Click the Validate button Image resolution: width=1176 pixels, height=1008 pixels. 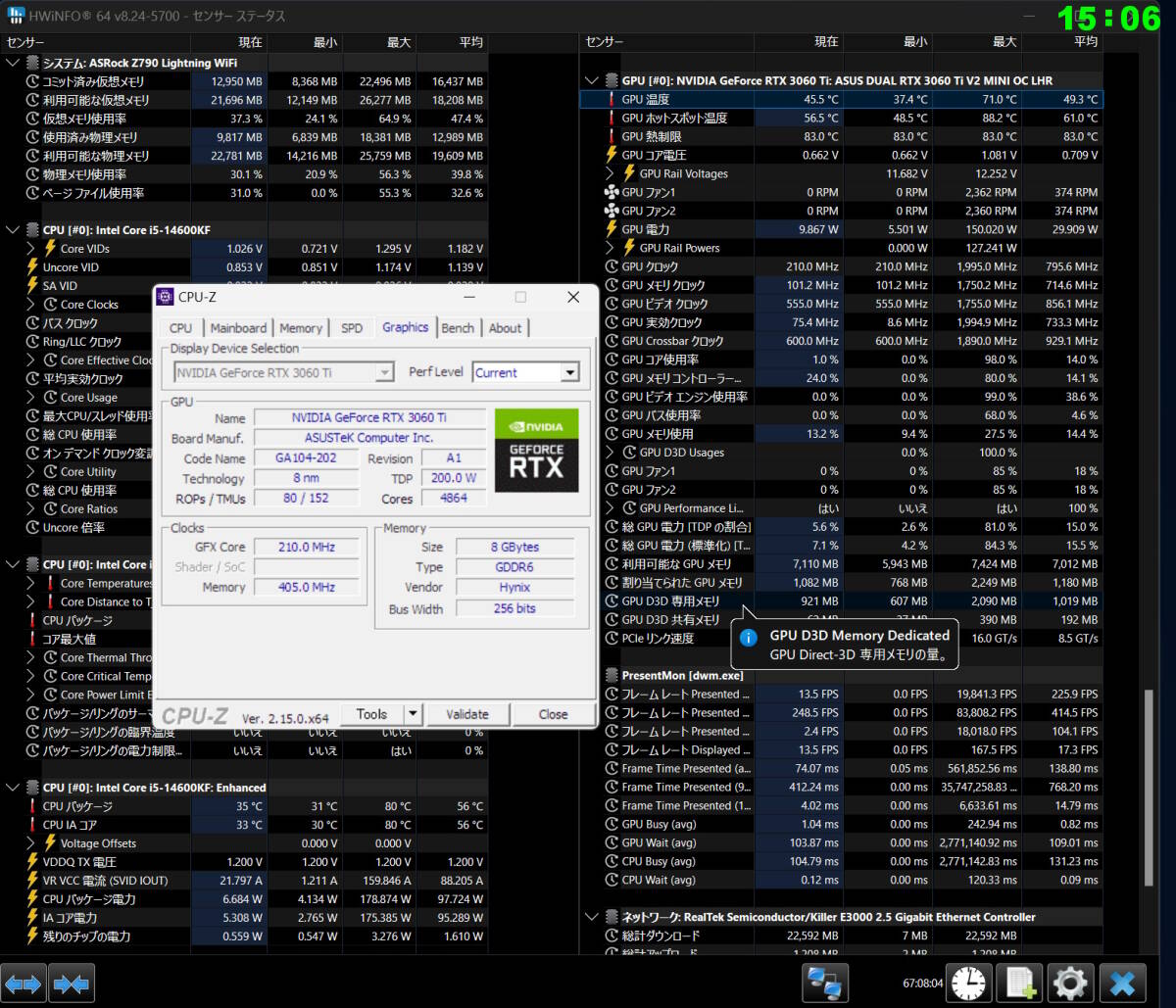[x=467, y=714]
